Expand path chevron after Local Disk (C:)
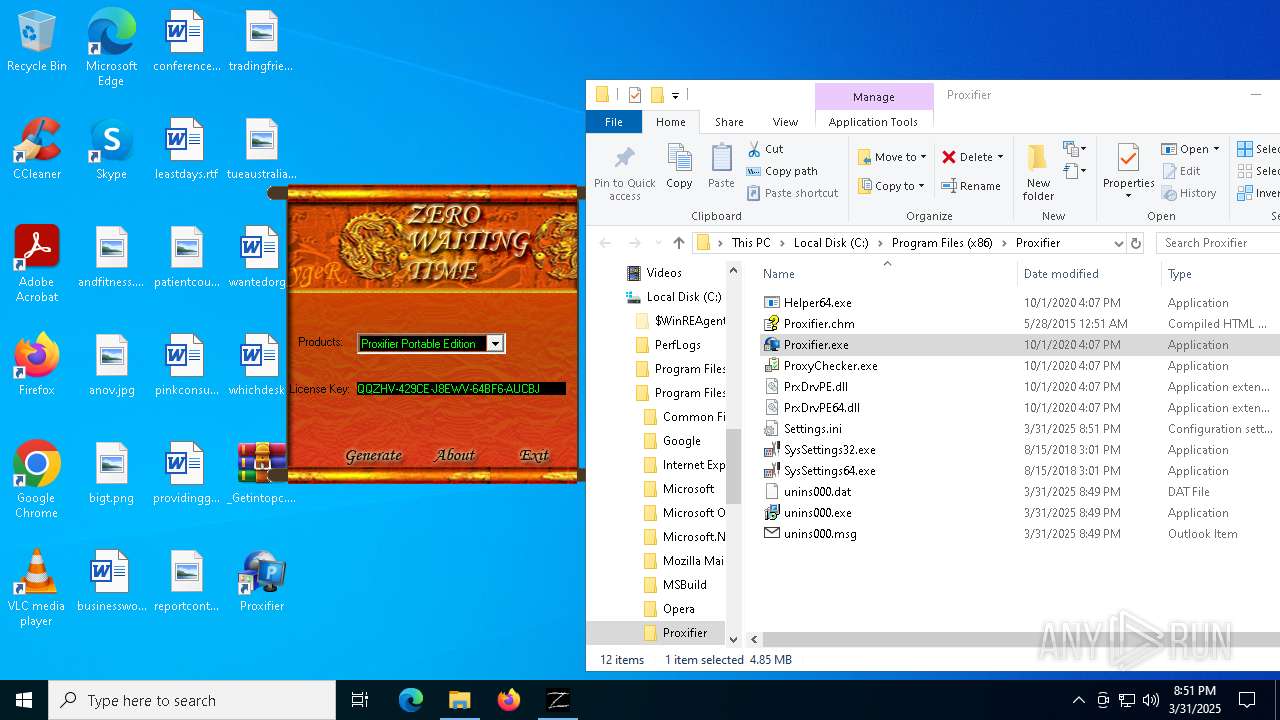The image size is (1280, 720). click(x=880, y=243)
